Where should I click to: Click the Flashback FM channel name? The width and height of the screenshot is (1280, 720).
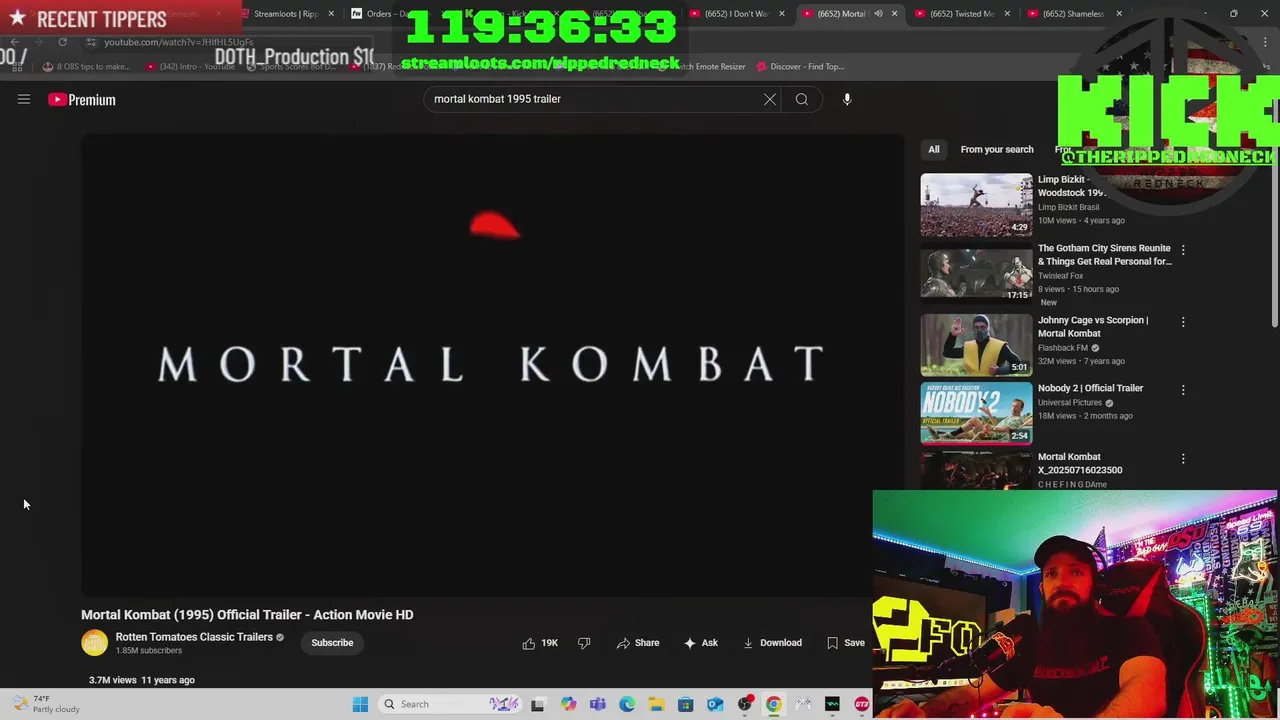click(1063, 348)
